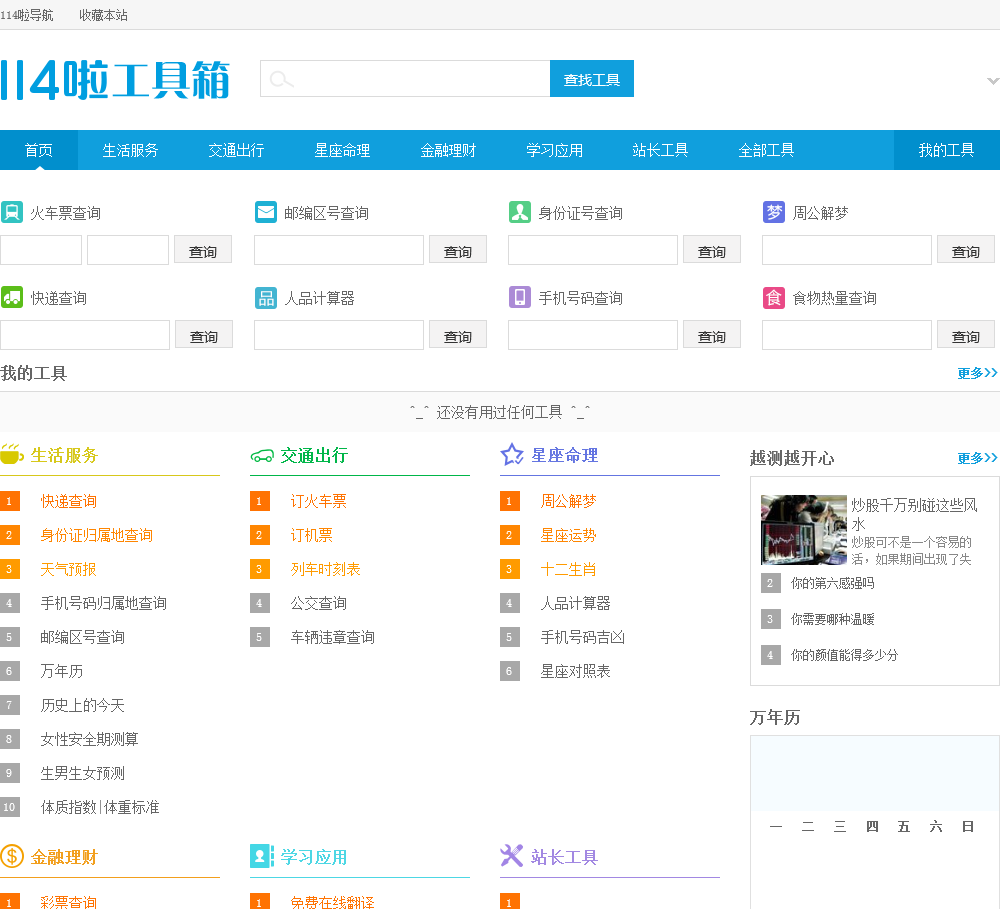Click the 114啦工具箱 logo

pos(115,80)
